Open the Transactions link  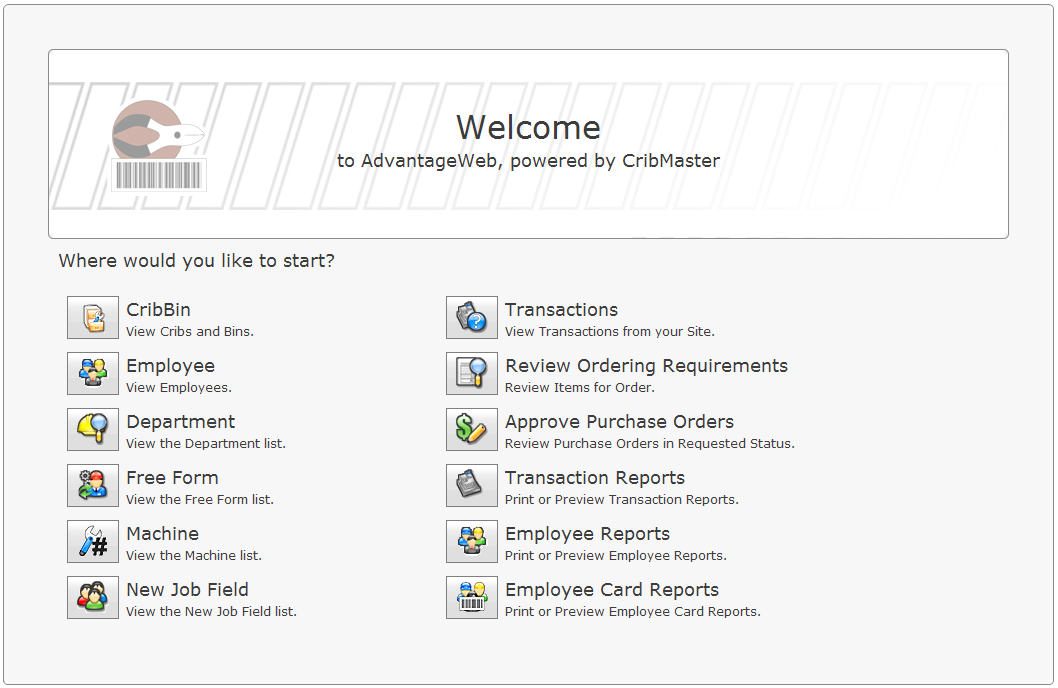(561, 310)
